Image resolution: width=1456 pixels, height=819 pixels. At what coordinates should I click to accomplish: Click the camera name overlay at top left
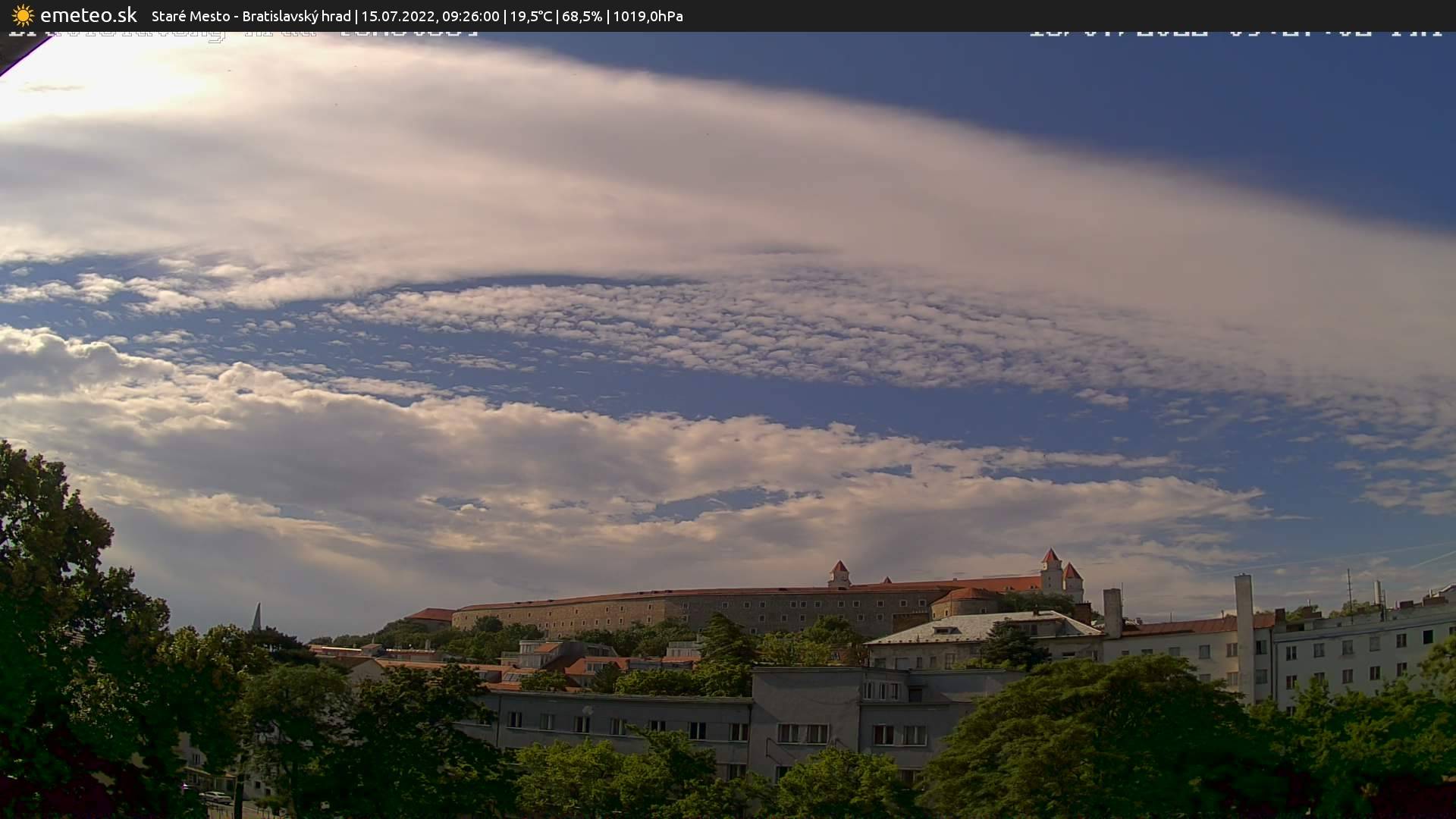[x=243, y=34]
